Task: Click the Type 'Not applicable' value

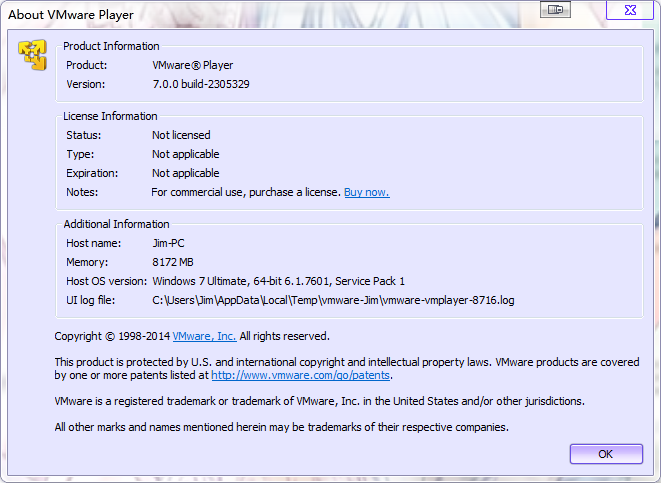Action: [185, 154]
